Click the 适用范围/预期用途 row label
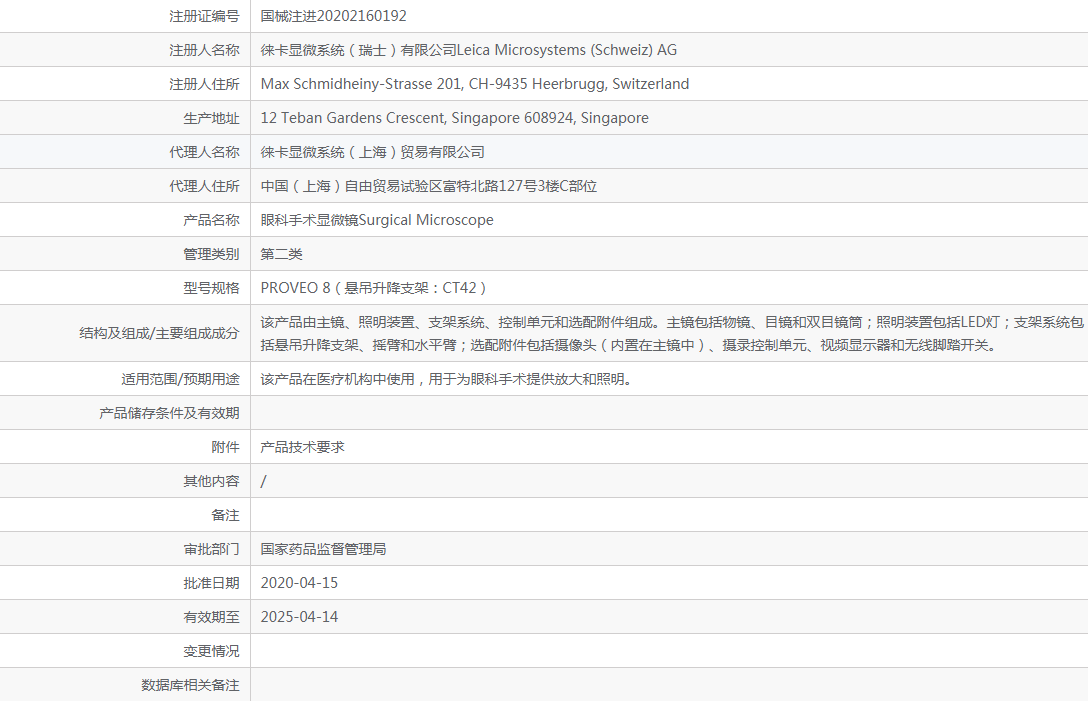The height and width of the screenshot is (701, 1088). click(180, 379)
